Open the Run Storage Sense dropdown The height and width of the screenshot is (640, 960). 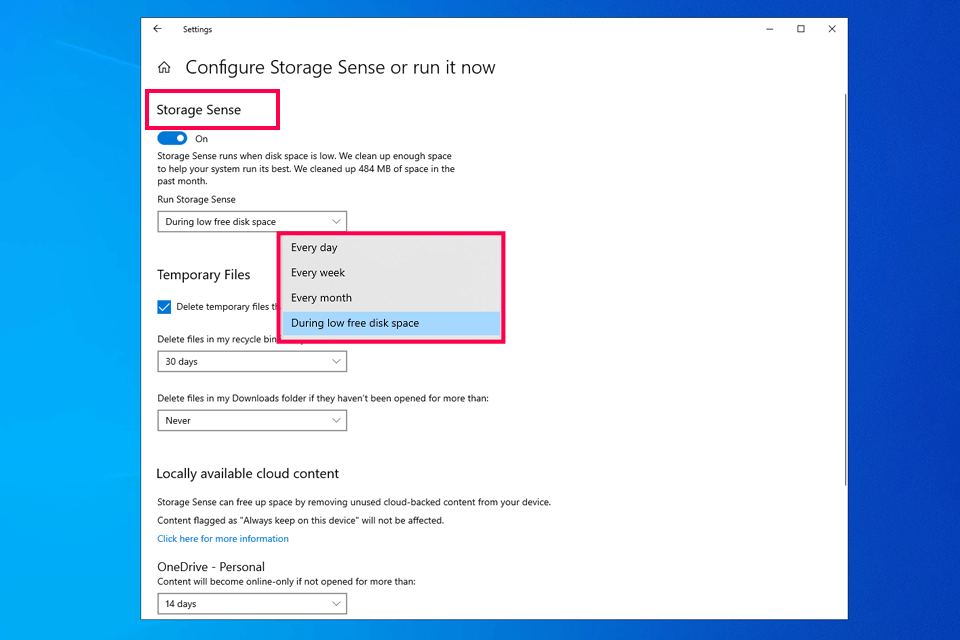(252, 221)
